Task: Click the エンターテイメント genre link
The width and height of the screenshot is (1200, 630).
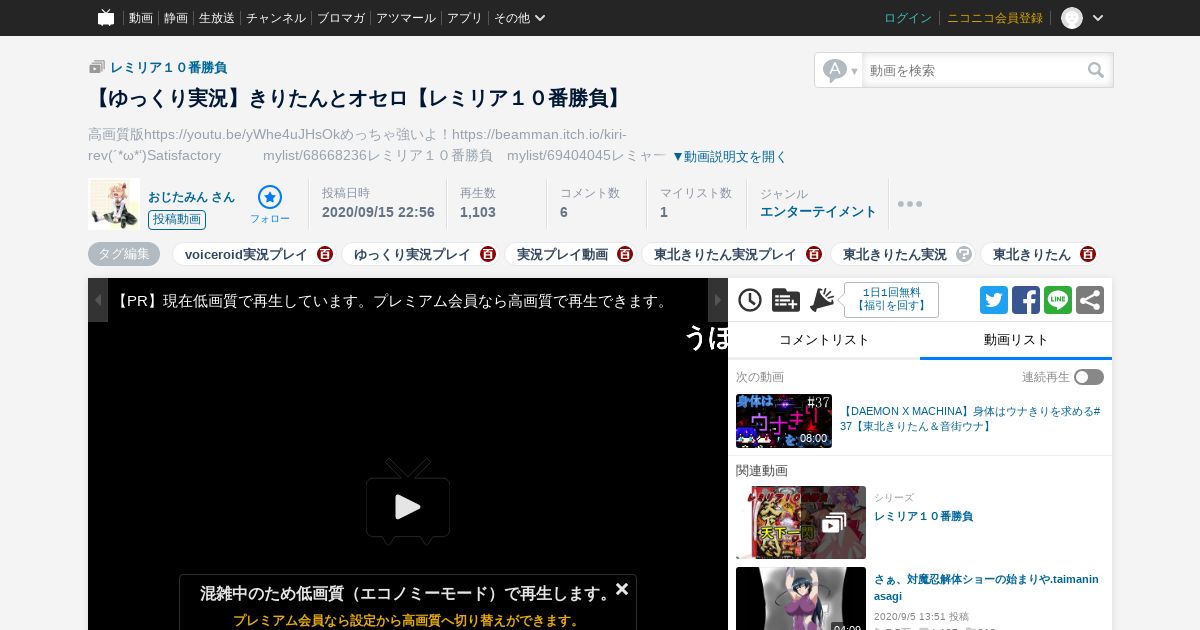Action: pyautogui.click(x=818, y=212)
